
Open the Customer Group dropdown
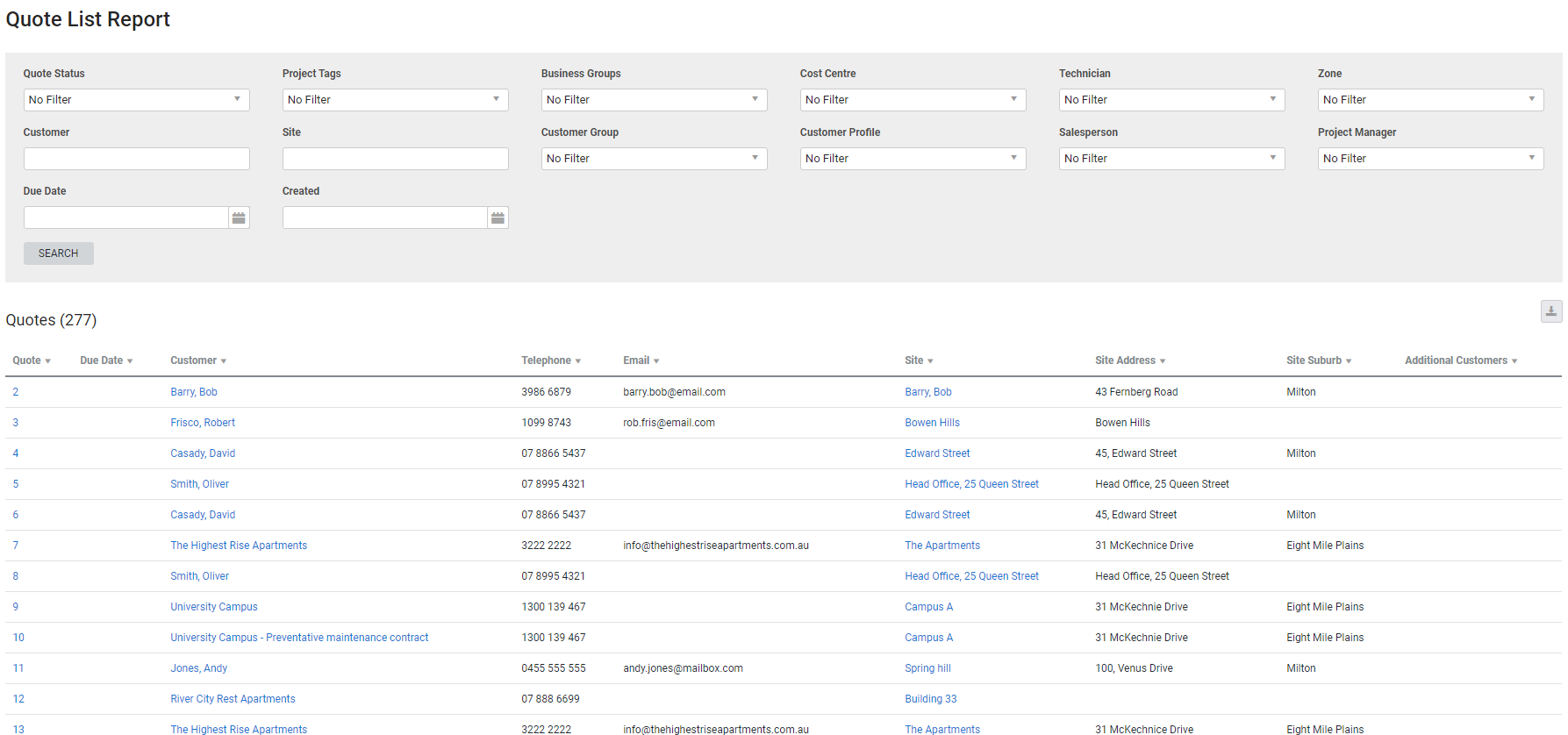(x=654, y=159)
